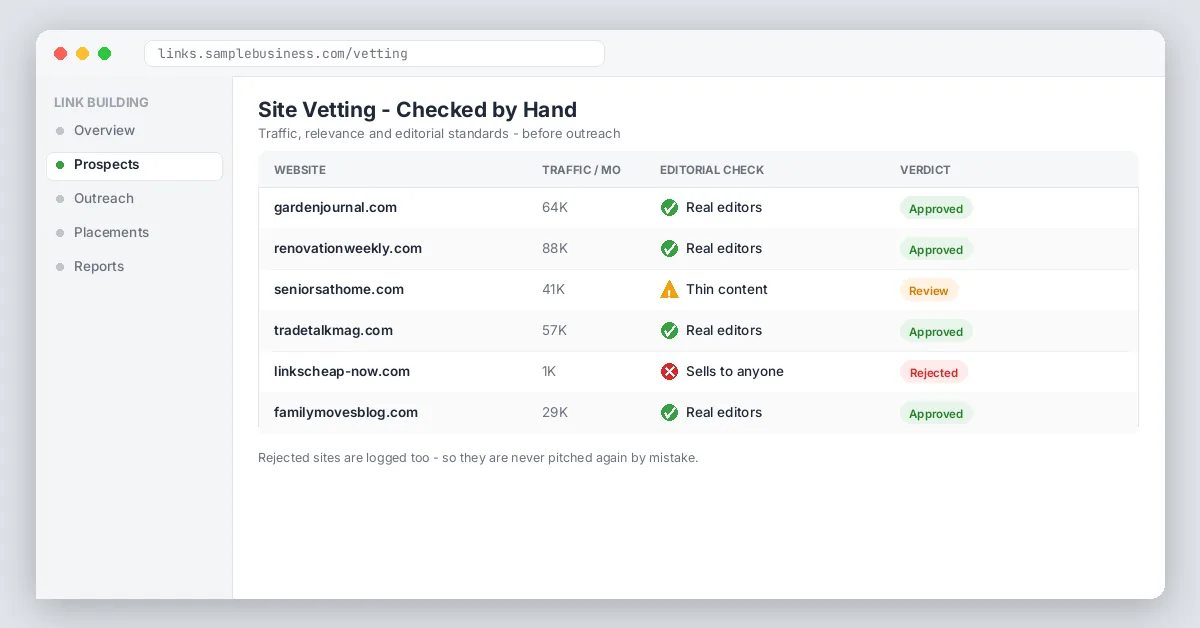This screenshot has height=628, width=1200.
Task: Click Real editors text for gardenjournal.com
Action: pos(724,208)
